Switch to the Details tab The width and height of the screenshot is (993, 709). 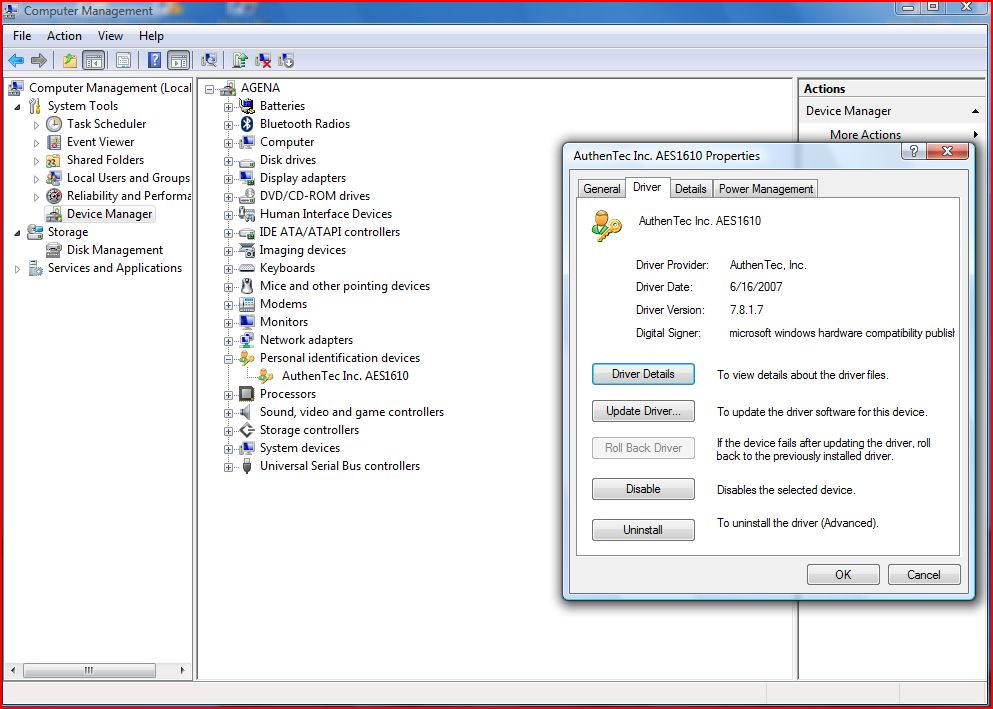690,189
